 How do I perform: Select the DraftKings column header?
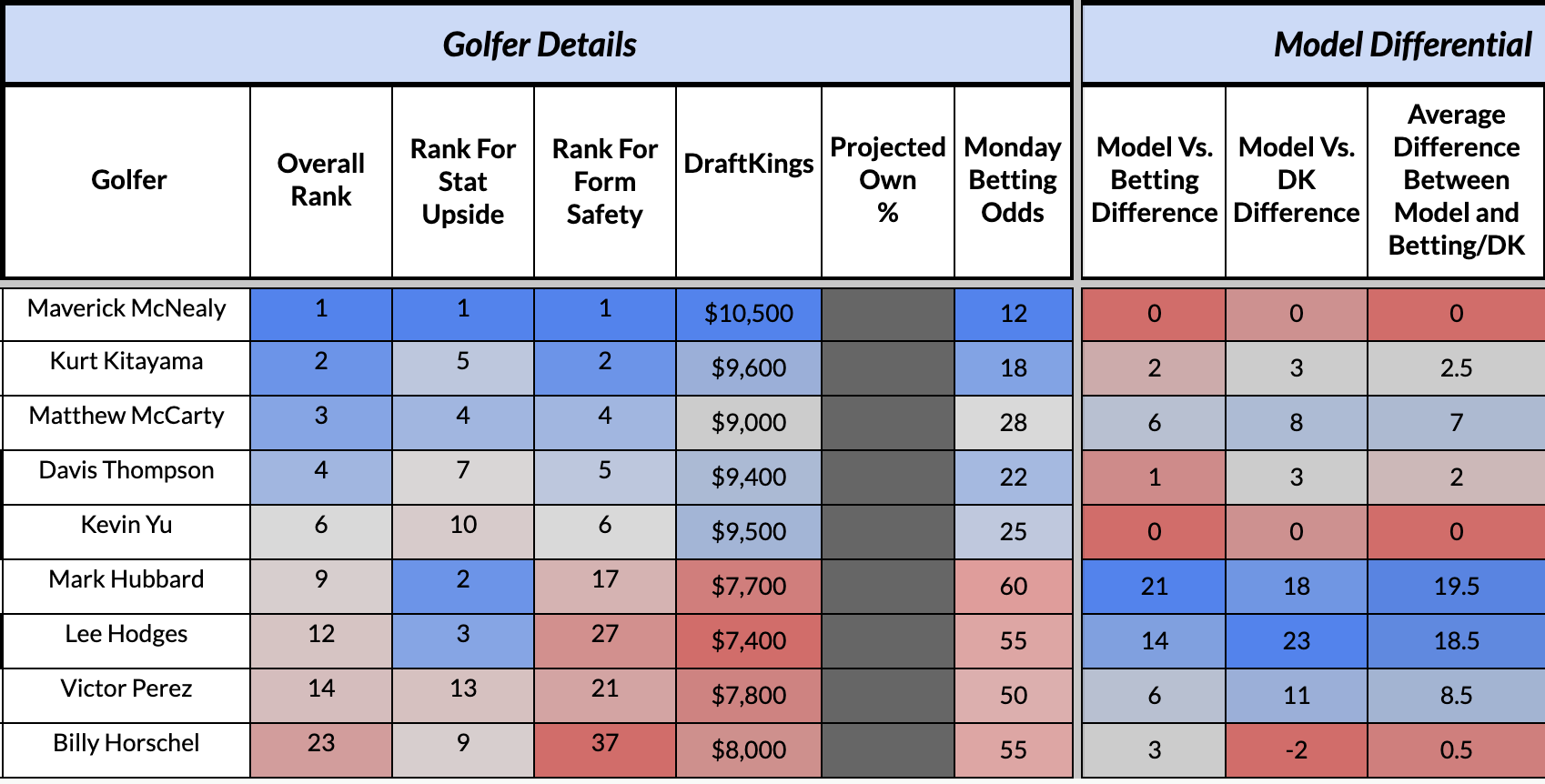(x=749, y=164)
